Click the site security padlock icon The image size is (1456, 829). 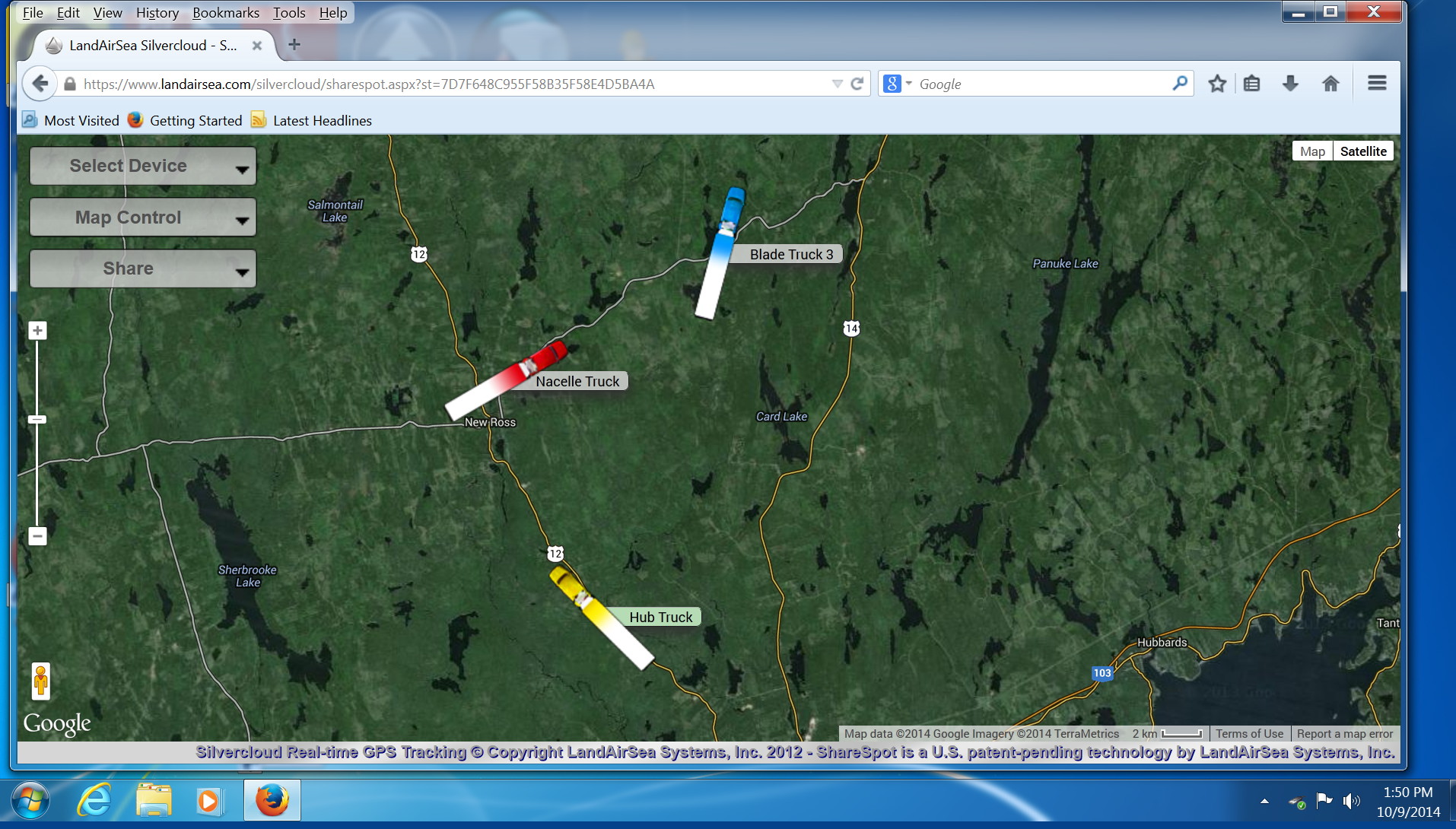pyautogui.click(x=70, y=84)
